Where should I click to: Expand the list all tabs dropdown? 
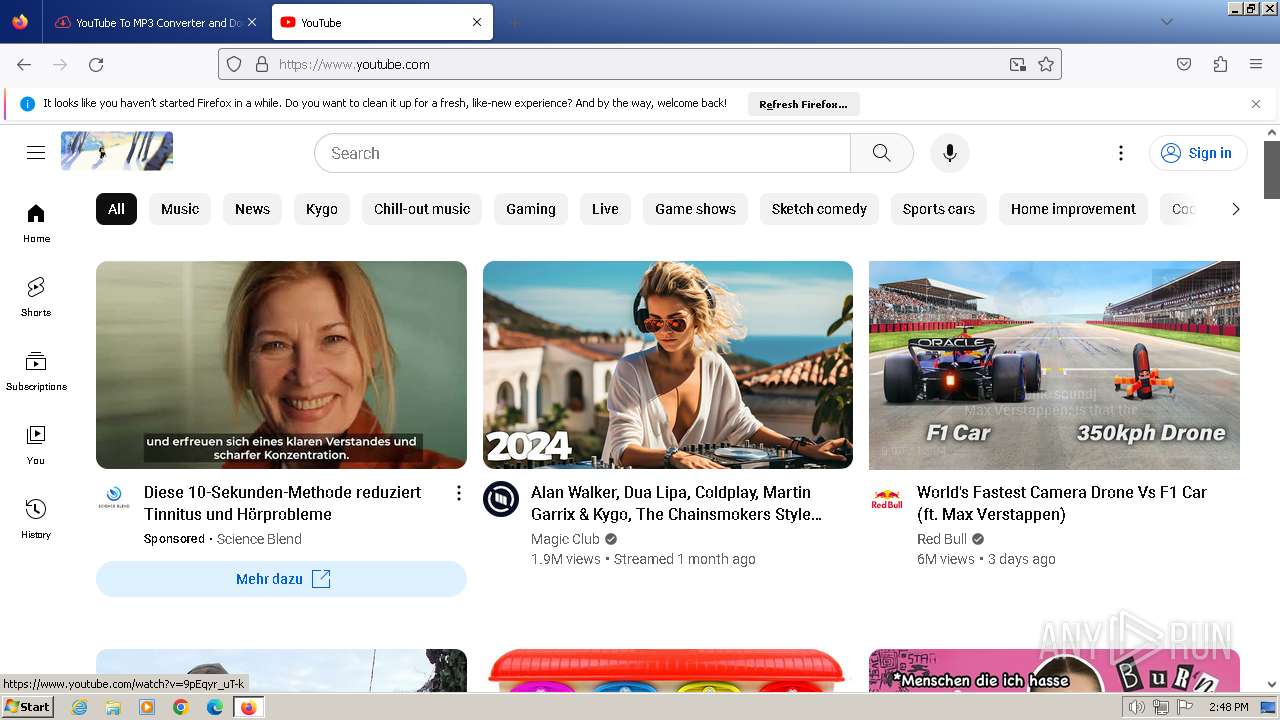pyautogui.click(x=1166, y=22)
